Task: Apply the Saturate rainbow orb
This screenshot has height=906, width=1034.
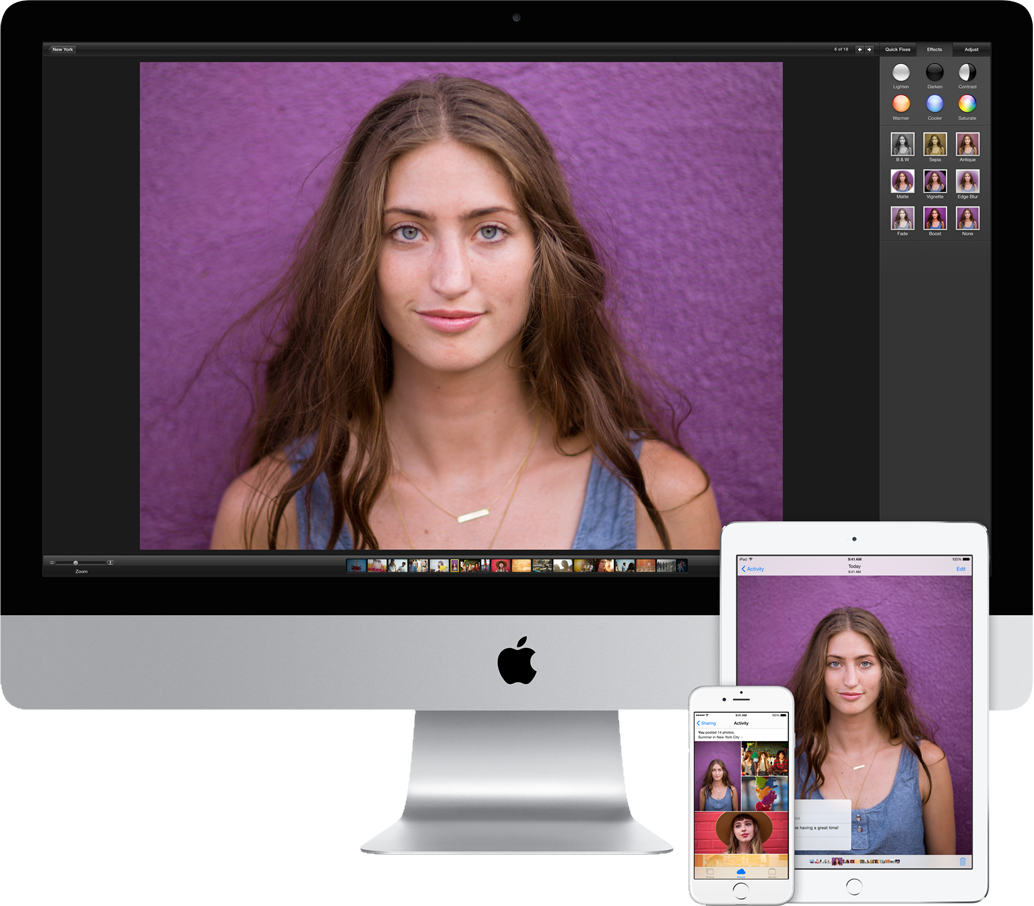Action: pos(967,104)
